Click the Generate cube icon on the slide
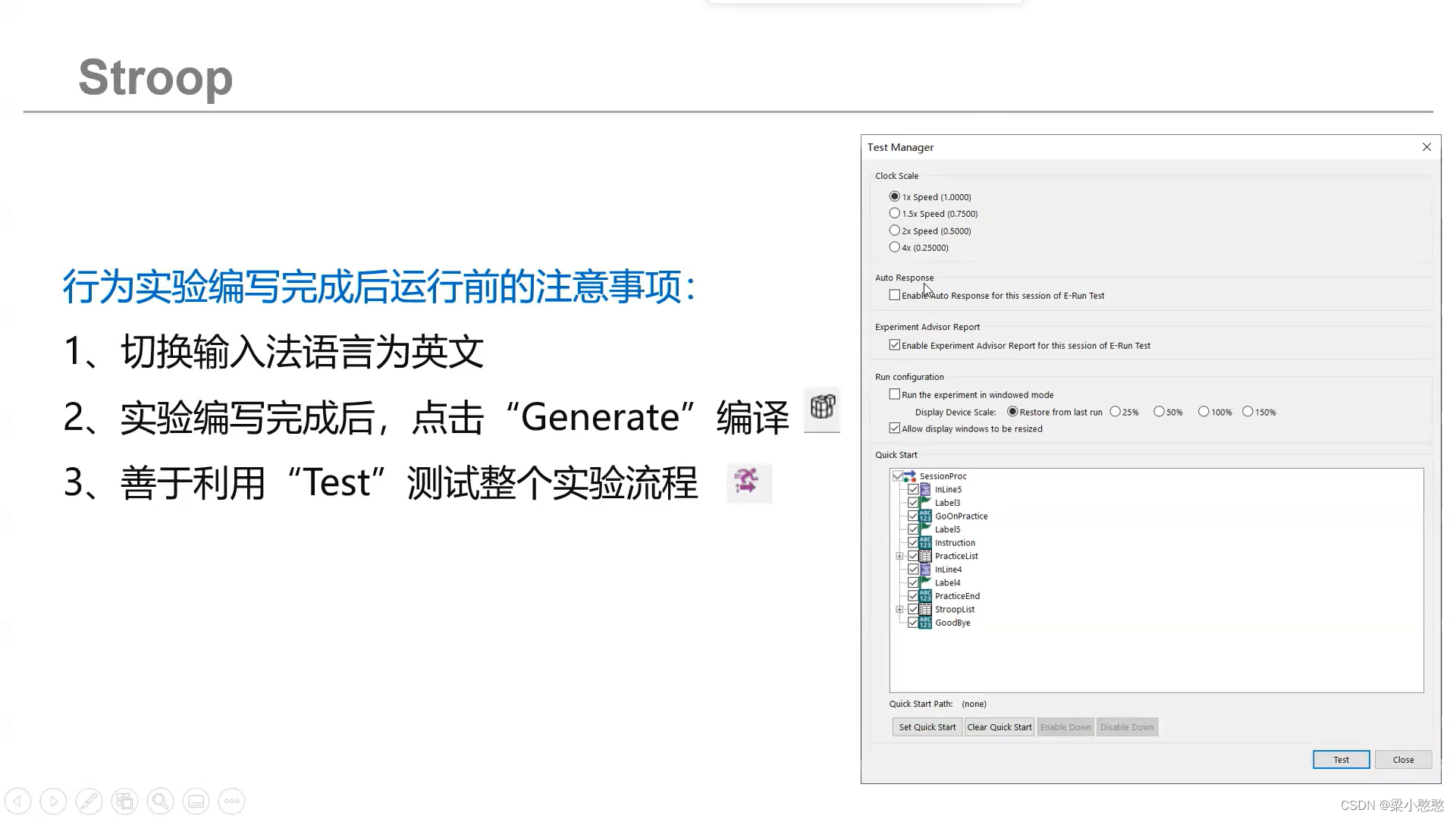Screen dimensions: 1456x819 [x=822, y=408]
